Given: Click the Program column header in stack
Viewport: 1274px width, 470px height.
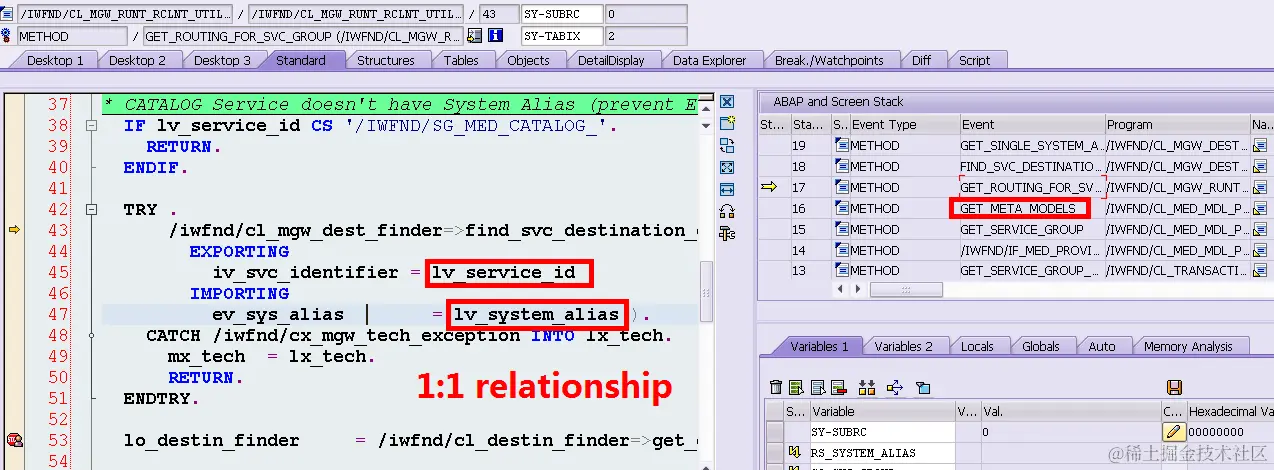Looking at the screenshot, I should click(x=1177, y=125).
